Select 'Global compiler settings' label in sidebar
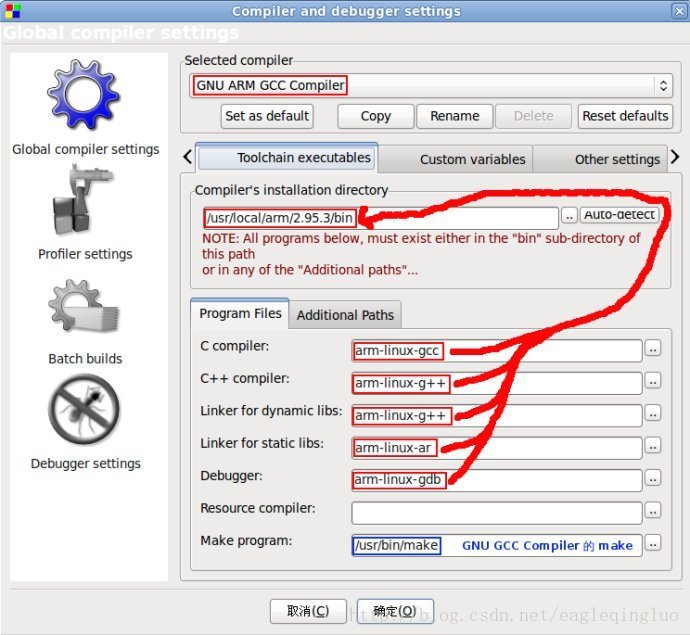Image resolution: width=690 pixels, height=635 pixels. [x=85, y=150]
